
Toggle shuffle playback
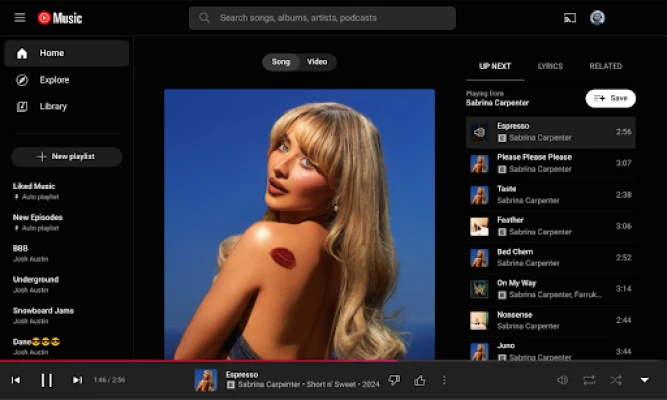[616, 380]
